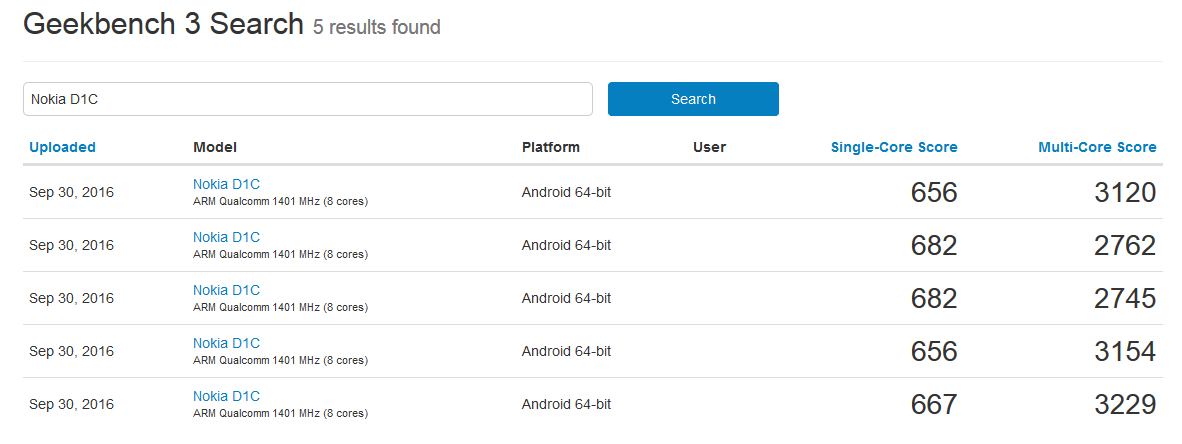Screen dimensions: 1182x444
Task: Open Nokia D1C result scoring 3229 multi-core
Action: (226, 396)
